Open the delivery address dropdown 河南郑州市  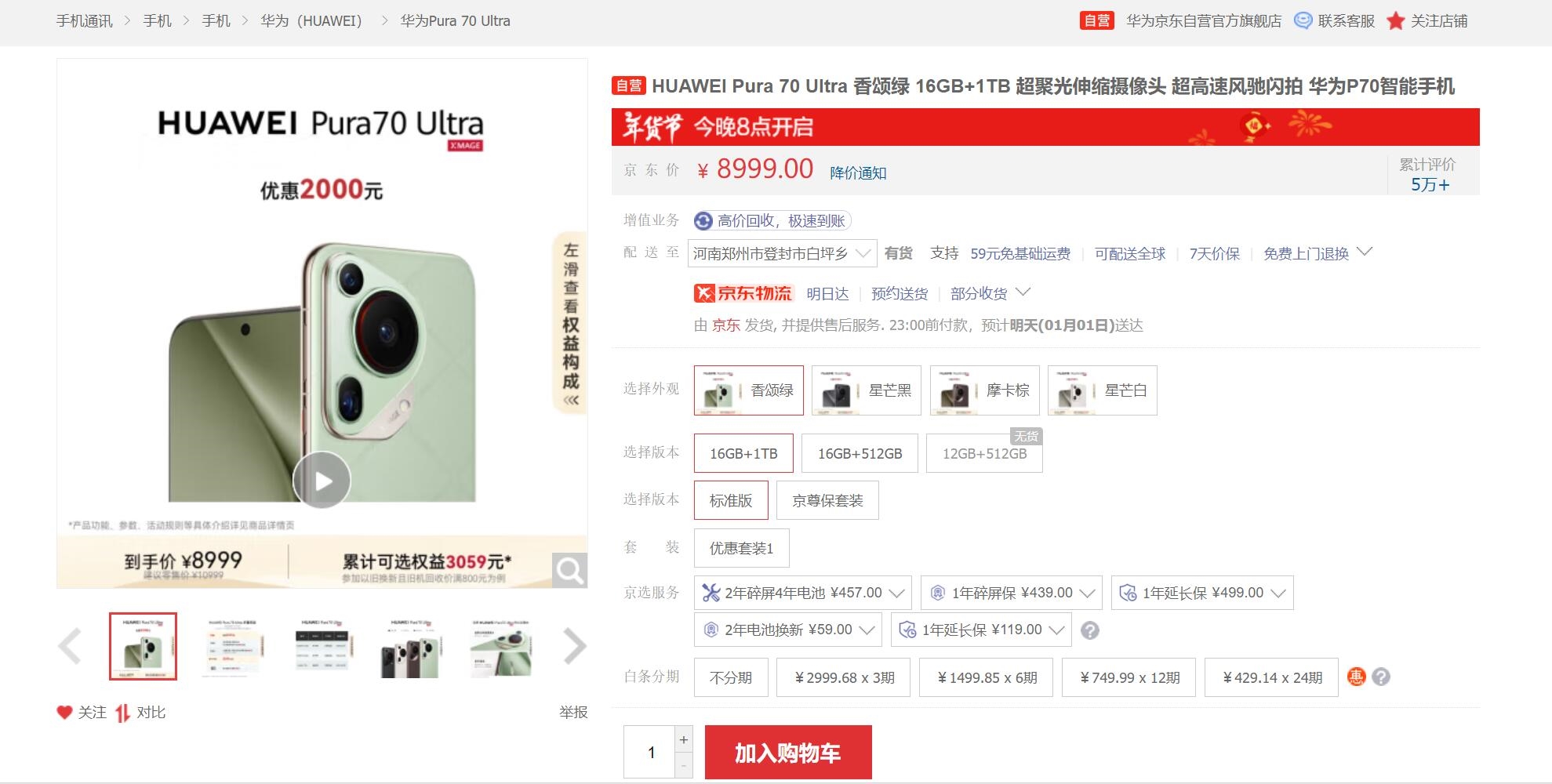coord(782,253)
